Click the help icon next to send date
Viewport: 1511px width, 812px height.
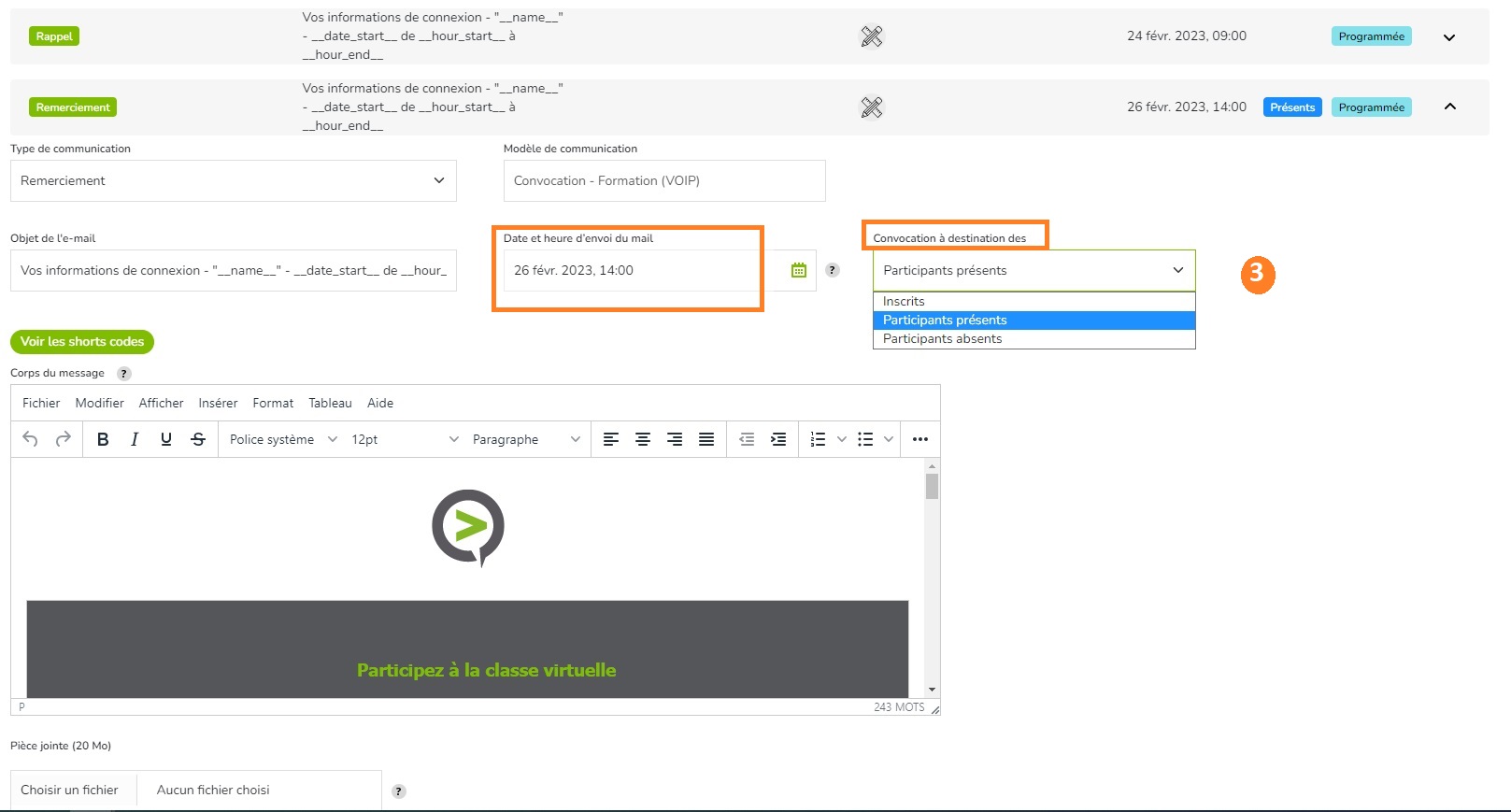[x=833, y=270]
